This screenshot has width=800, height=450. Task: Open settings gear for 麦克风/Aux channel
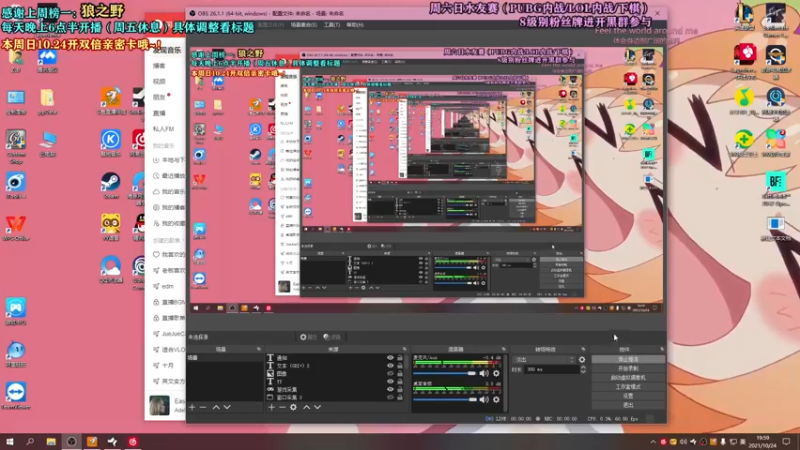pyautogui.click(x=496, y=373)
